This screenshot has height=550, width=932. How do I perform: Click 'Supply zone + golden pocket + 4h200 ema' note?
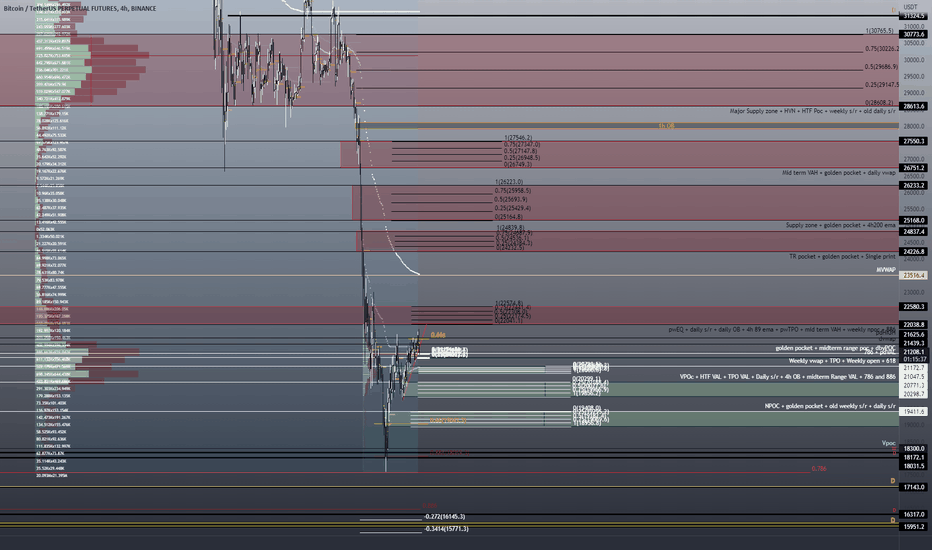pos(840,225)
